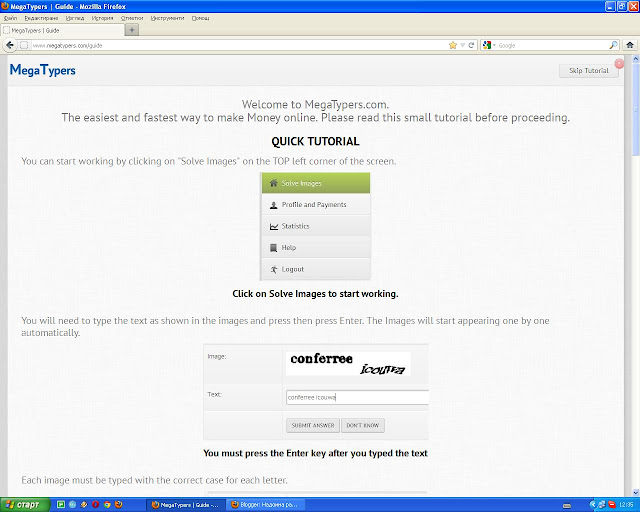640x512 pixels.
Task: Click the running figure icon beside Logout
Action: pyautogui.click(x=273, y=269)
